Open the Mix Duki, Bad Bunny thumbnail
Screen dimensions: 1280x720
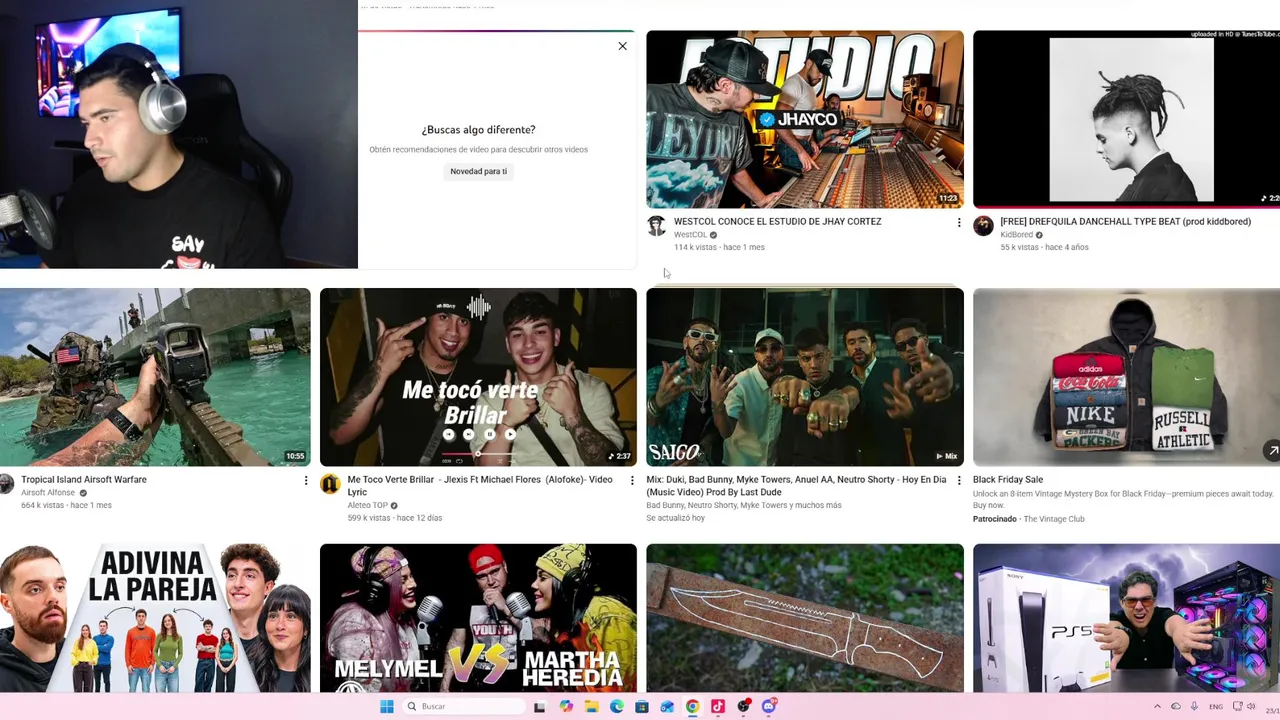805,377
